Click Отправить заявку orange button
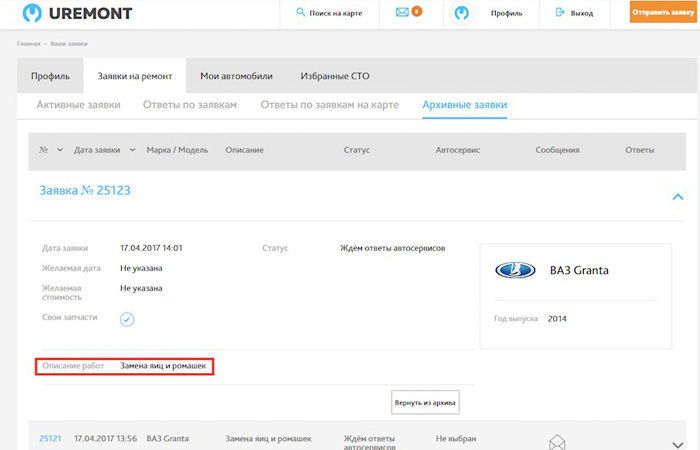This screenshot has height=450, width=700. tap(664, 13)
